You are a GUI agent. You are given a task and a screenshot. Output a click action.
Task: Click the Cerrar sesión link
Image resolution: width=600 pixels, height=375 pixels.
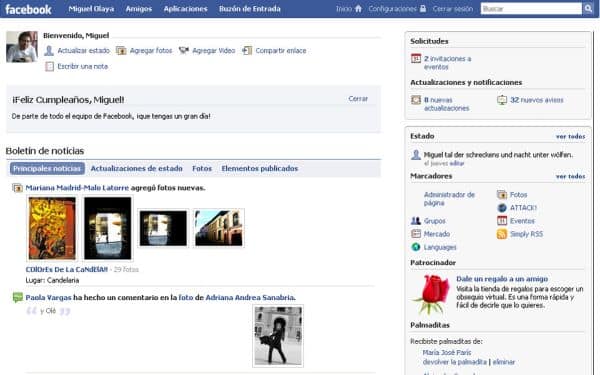[x=453, y=8]
